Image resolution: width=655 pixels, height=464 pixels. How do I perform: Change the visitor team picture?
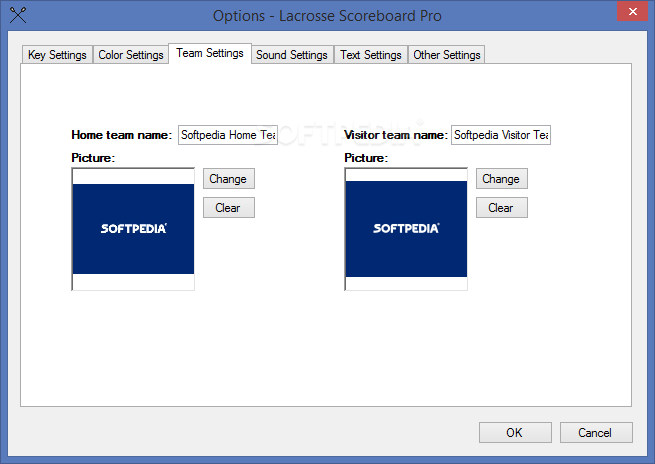point(502,179)
